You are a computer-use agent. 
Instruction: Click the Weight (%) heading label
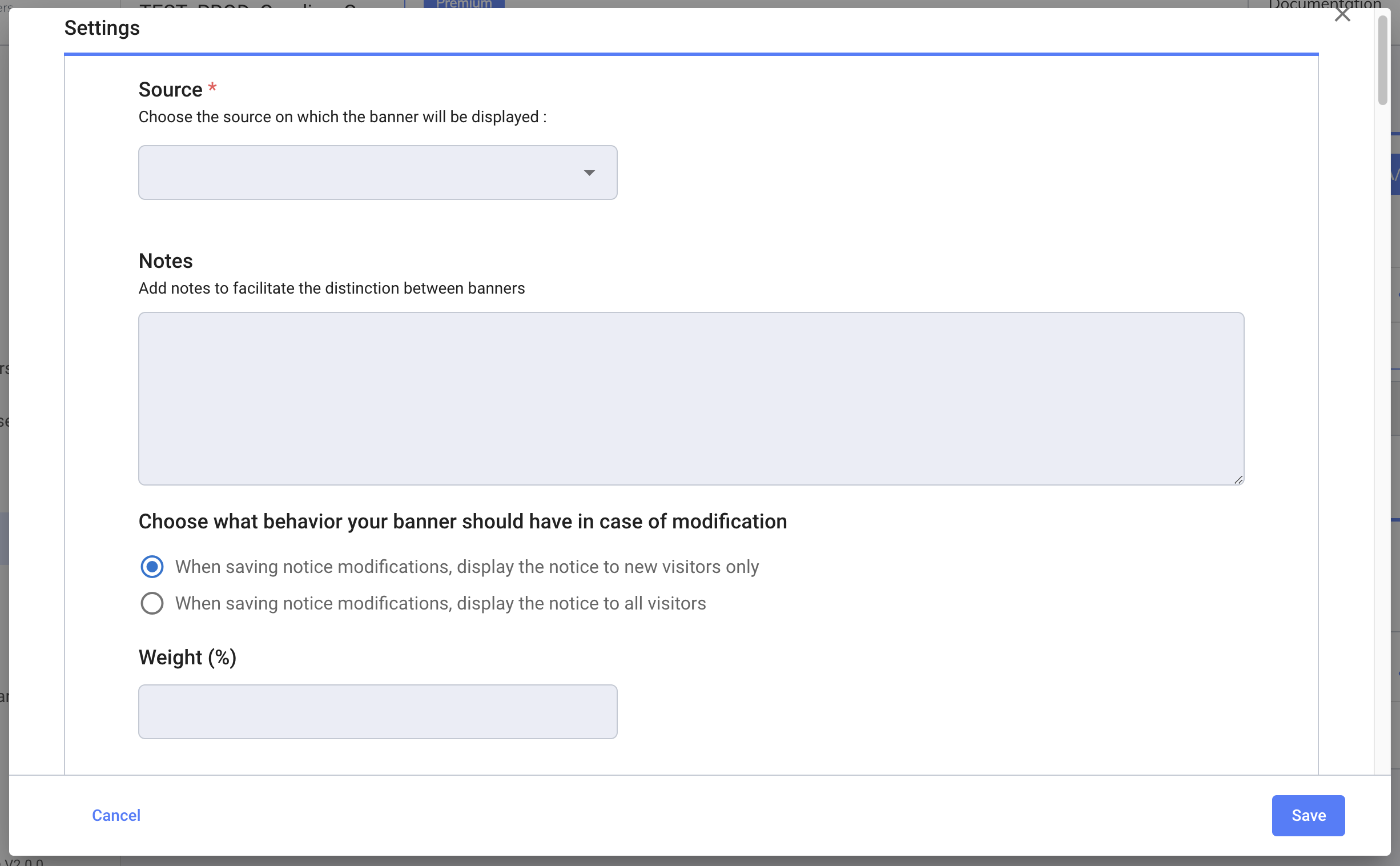click(x=187, y=657)
